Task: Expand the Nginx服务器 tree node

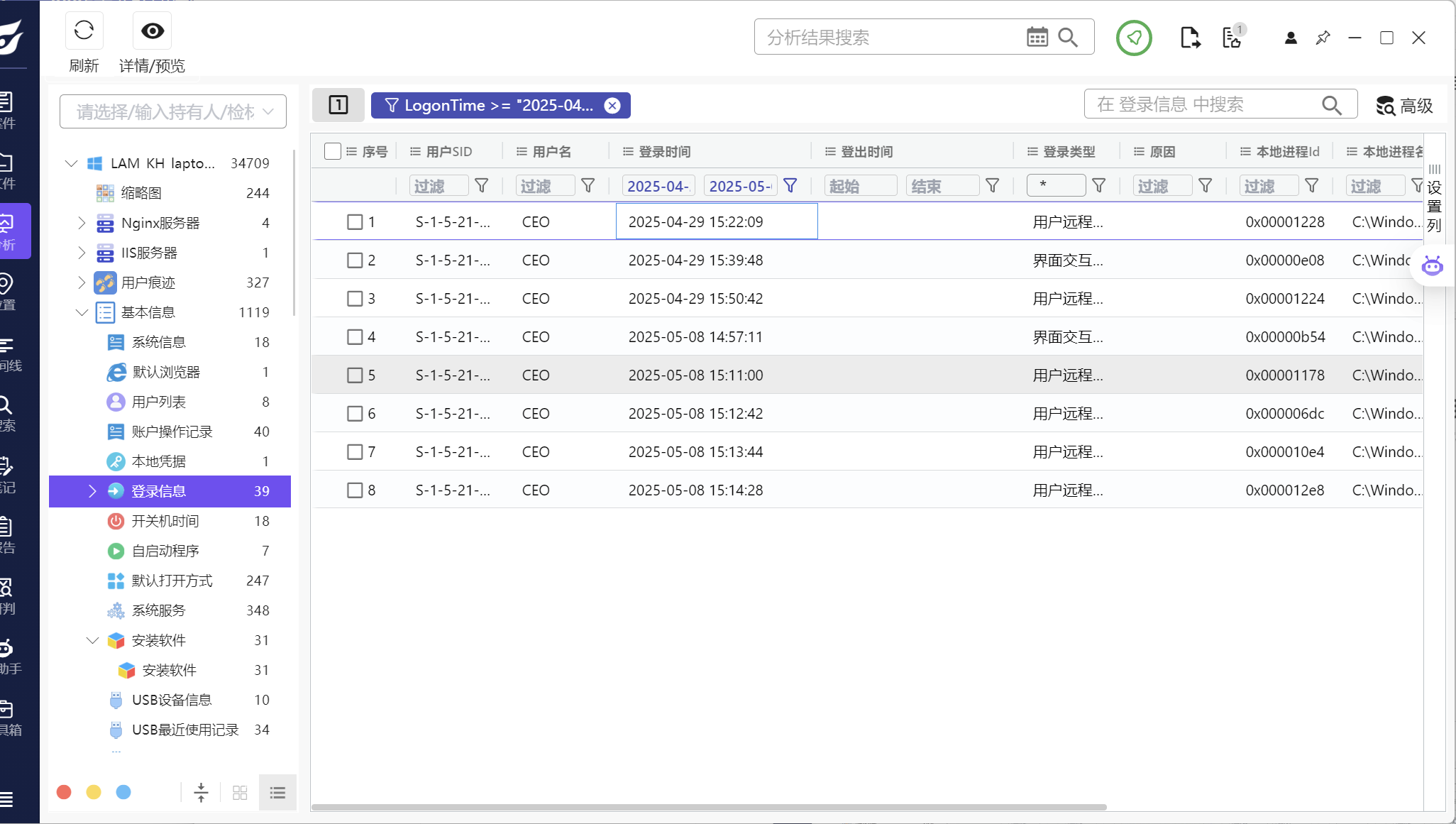Action: (82, 223)
